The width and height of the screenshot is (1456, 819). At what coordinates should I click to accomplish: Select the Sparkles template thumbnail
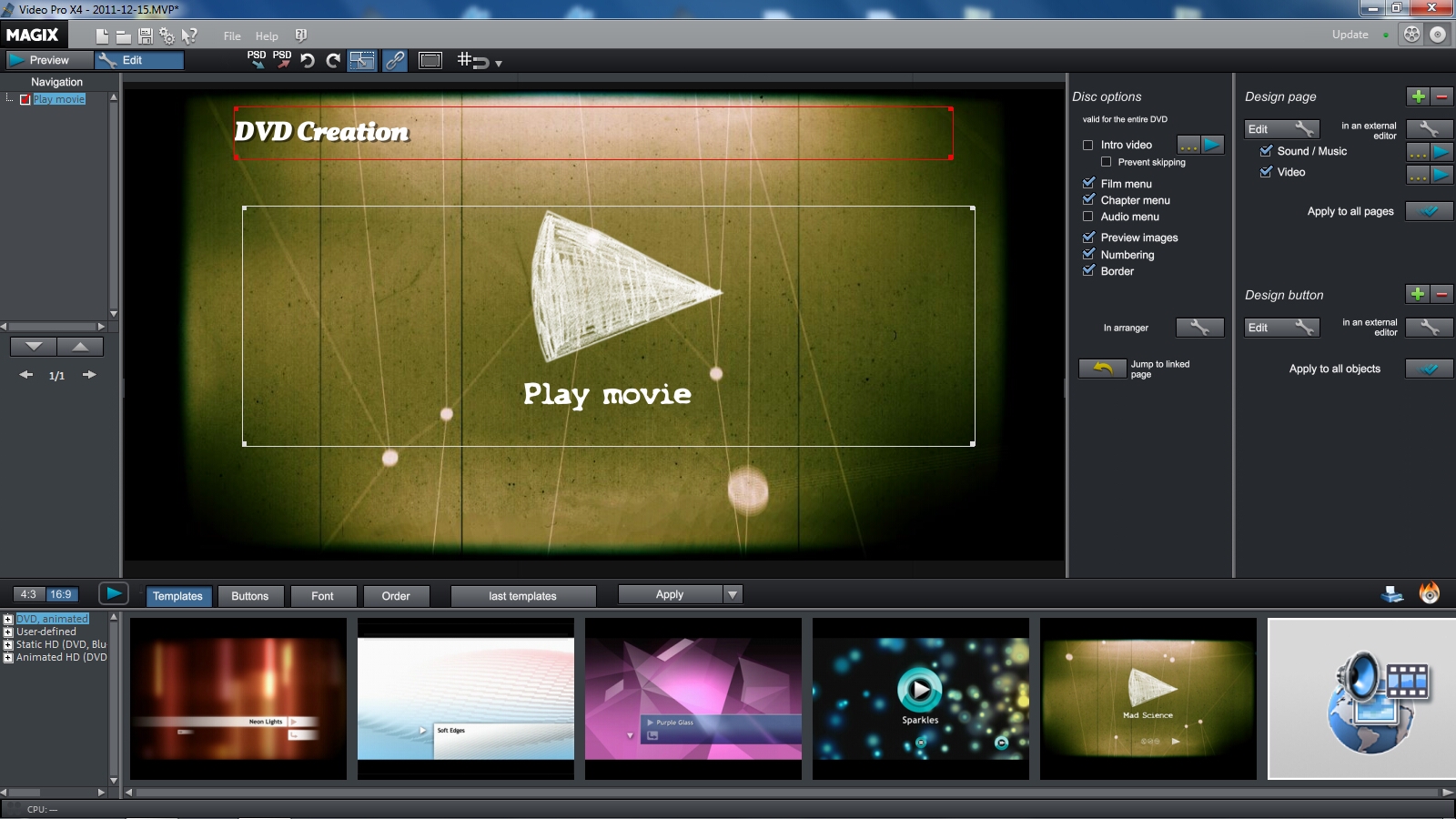[x=920, y=698]
